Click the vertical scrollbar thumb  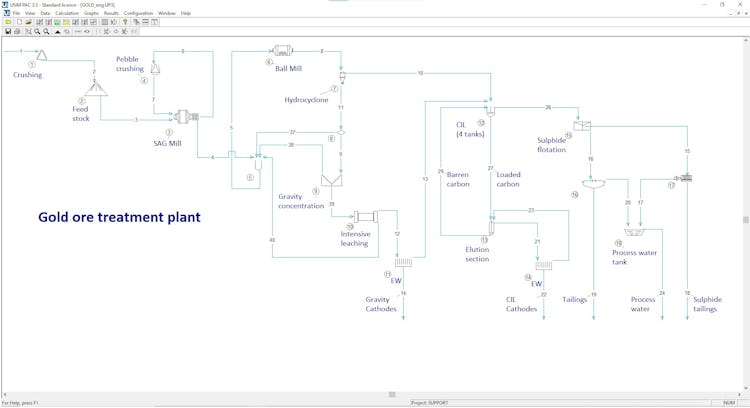(745, 220)
